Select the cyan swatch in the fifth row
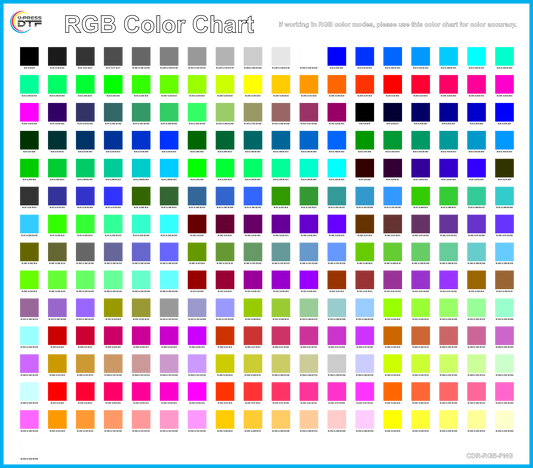The image size is (533, 468). 337,168
